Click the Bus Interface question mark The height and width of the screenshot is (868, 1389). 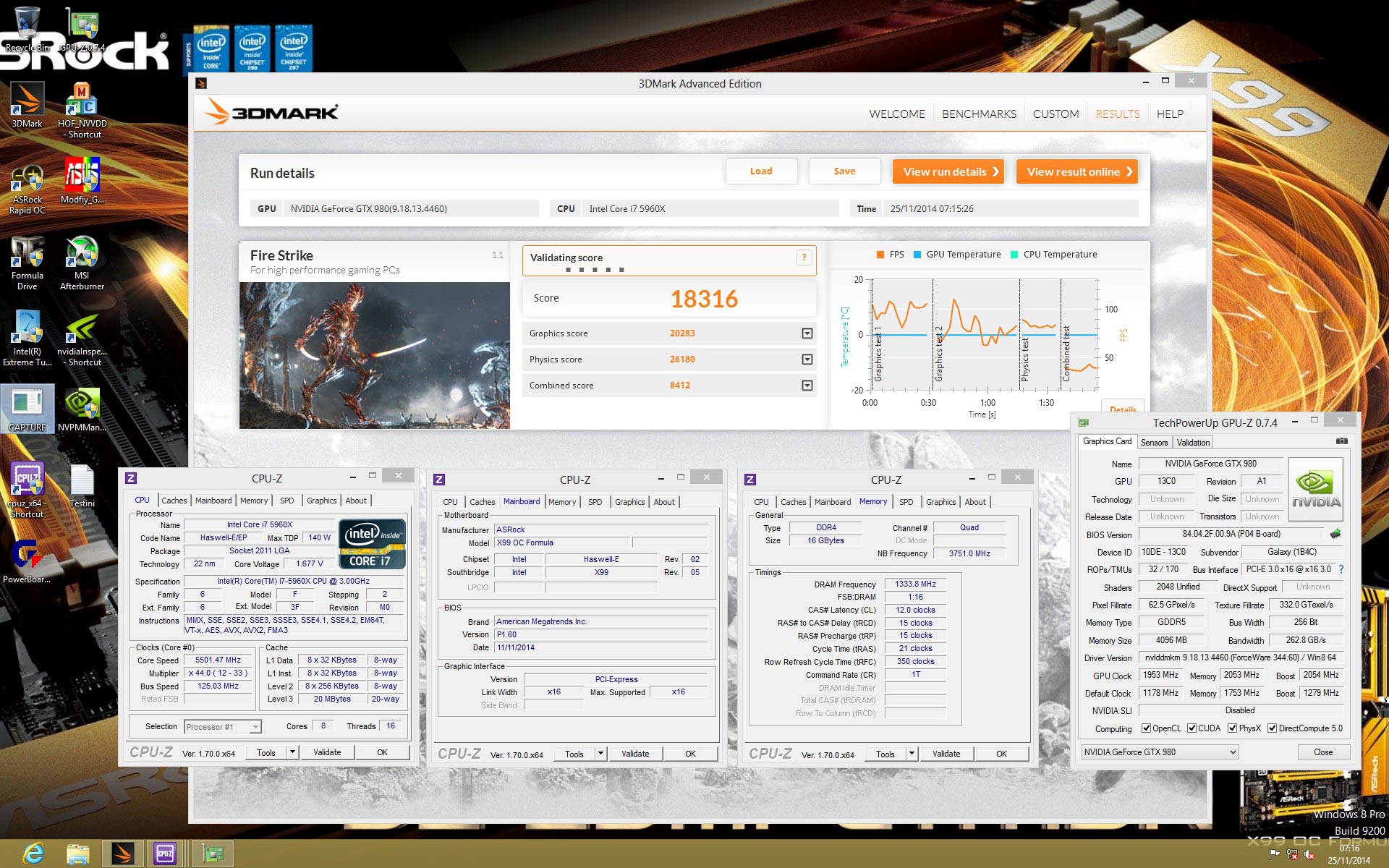click(1341, 569)
